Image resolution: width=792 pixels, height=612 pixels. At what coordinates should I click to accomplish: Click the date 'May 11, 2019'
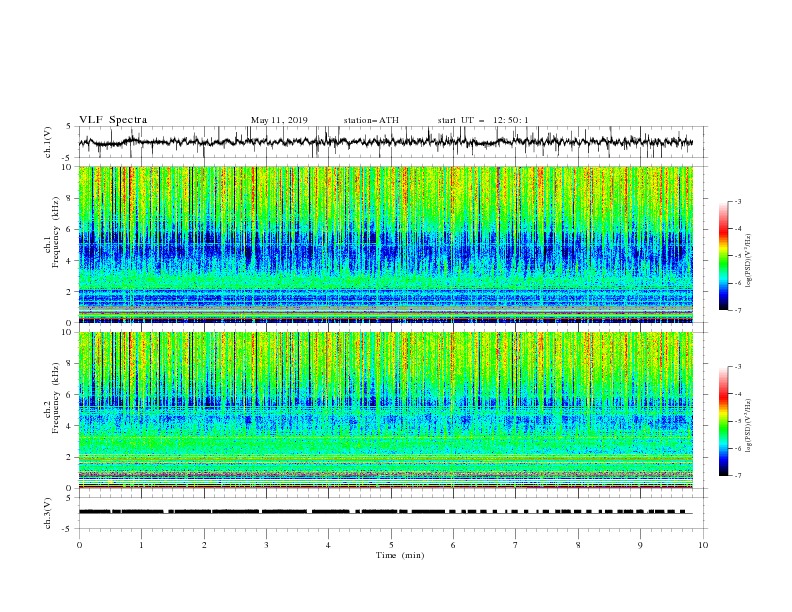tap(279, 120)
